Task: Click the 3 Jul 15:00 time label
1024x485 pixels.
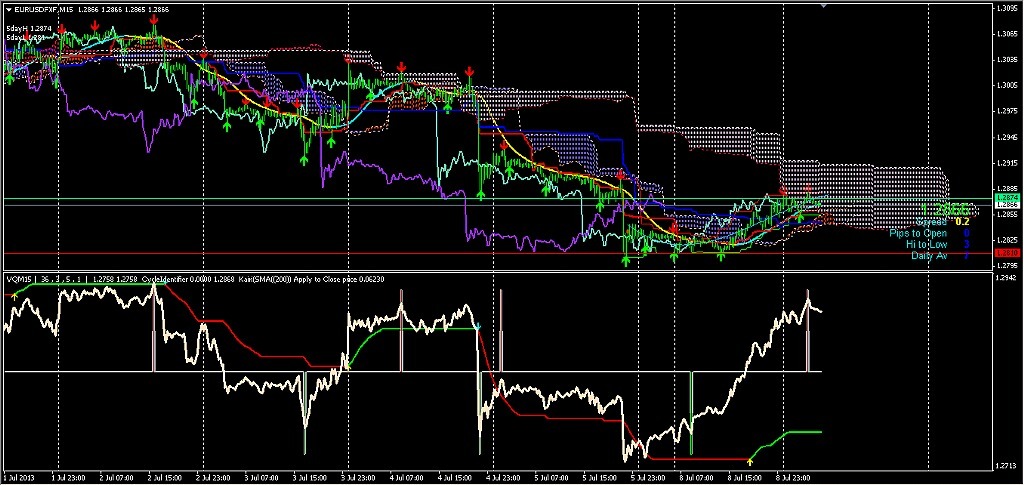Action: tap(310, 478)
